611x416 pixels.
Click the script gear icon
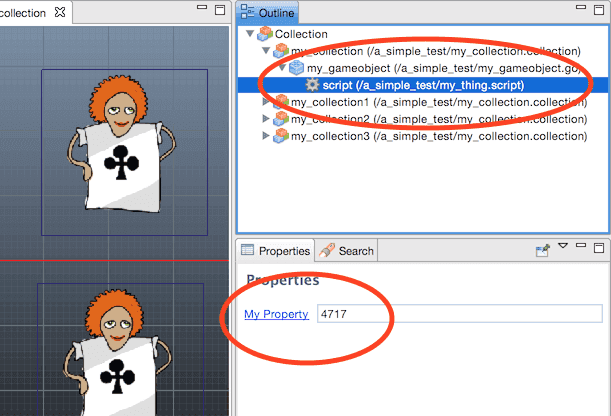[x=311, y=85]
